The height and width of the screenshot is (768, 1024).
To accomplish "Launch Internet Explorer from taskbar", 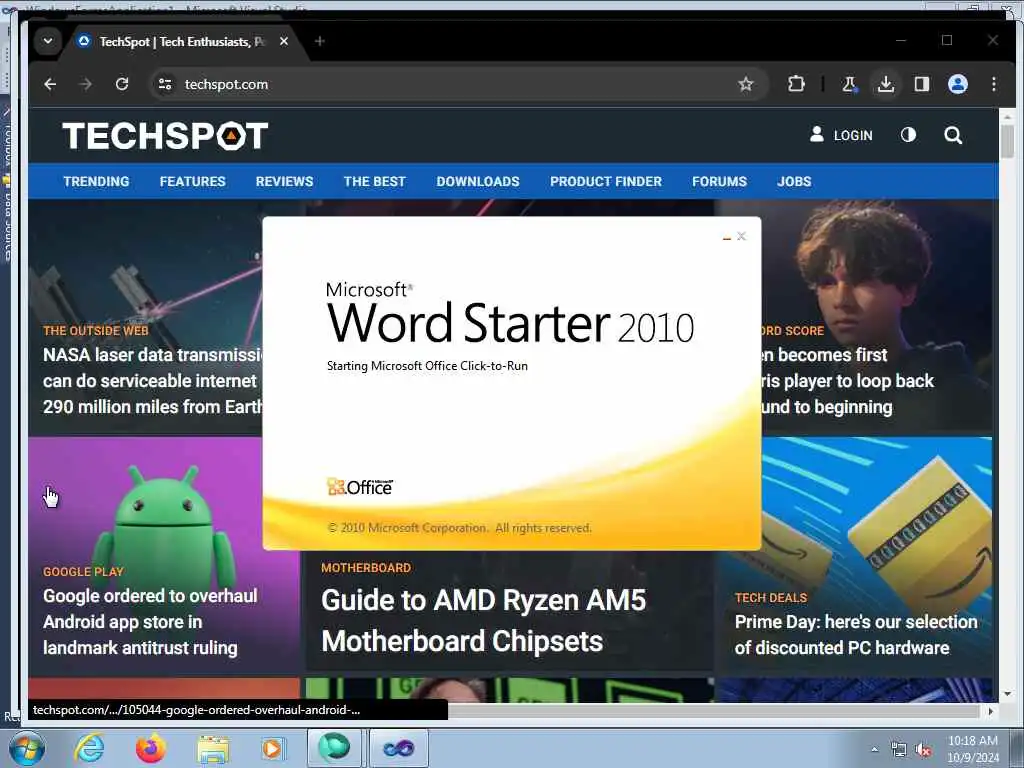I will [x=89, y=748].
